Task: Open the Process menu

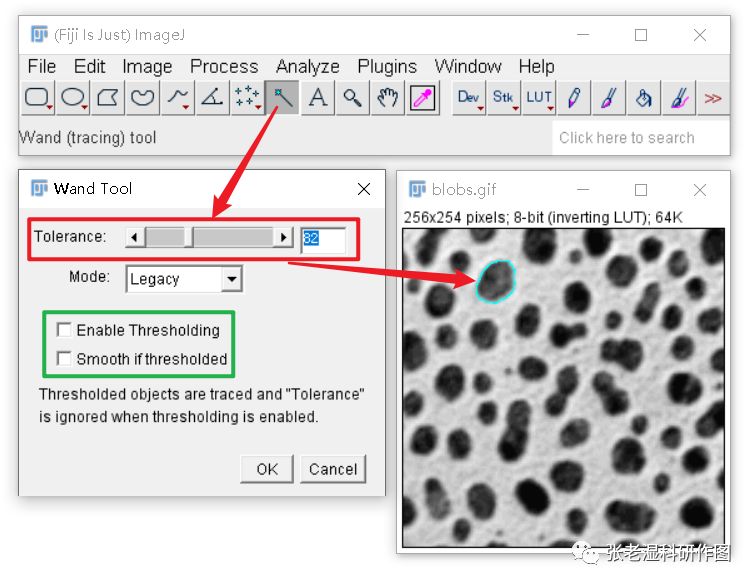Action: (224, 67)
